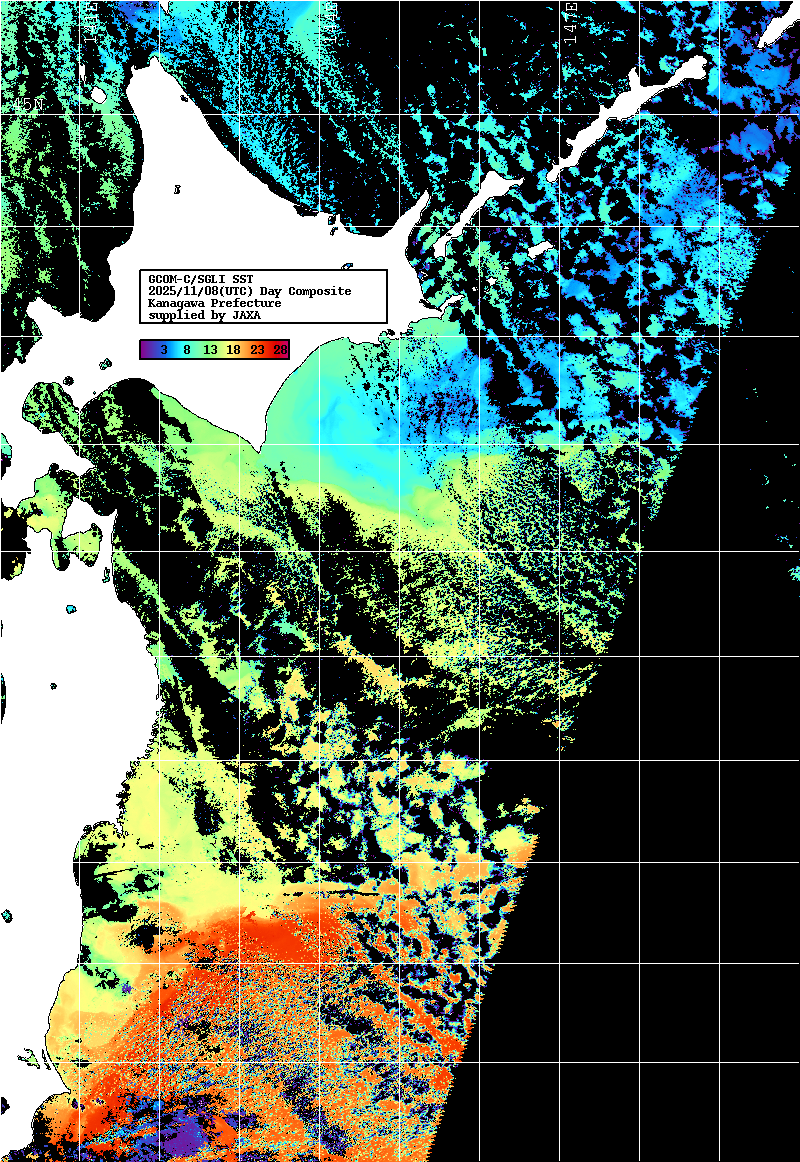
Task: Click the supplied by JAXA credit text
Action: pos(204,315)
